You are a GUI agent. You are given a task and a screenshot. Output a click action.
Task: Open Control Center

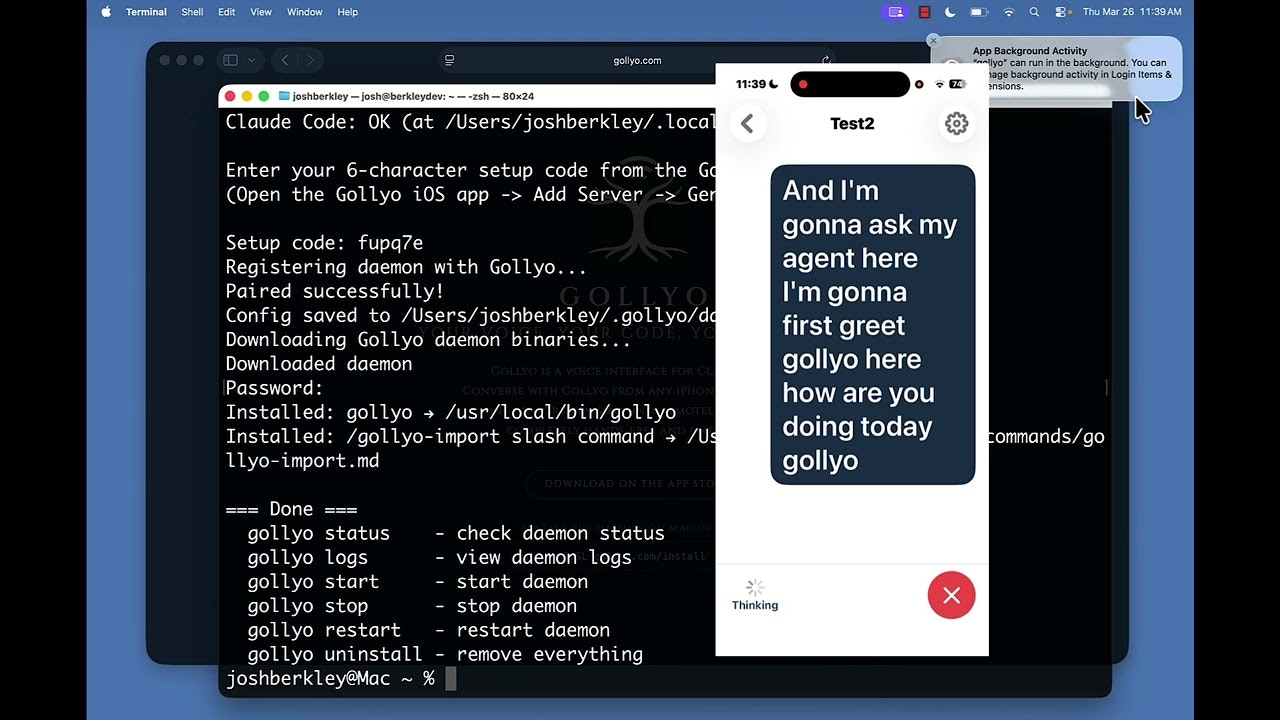coord(1061,12)
